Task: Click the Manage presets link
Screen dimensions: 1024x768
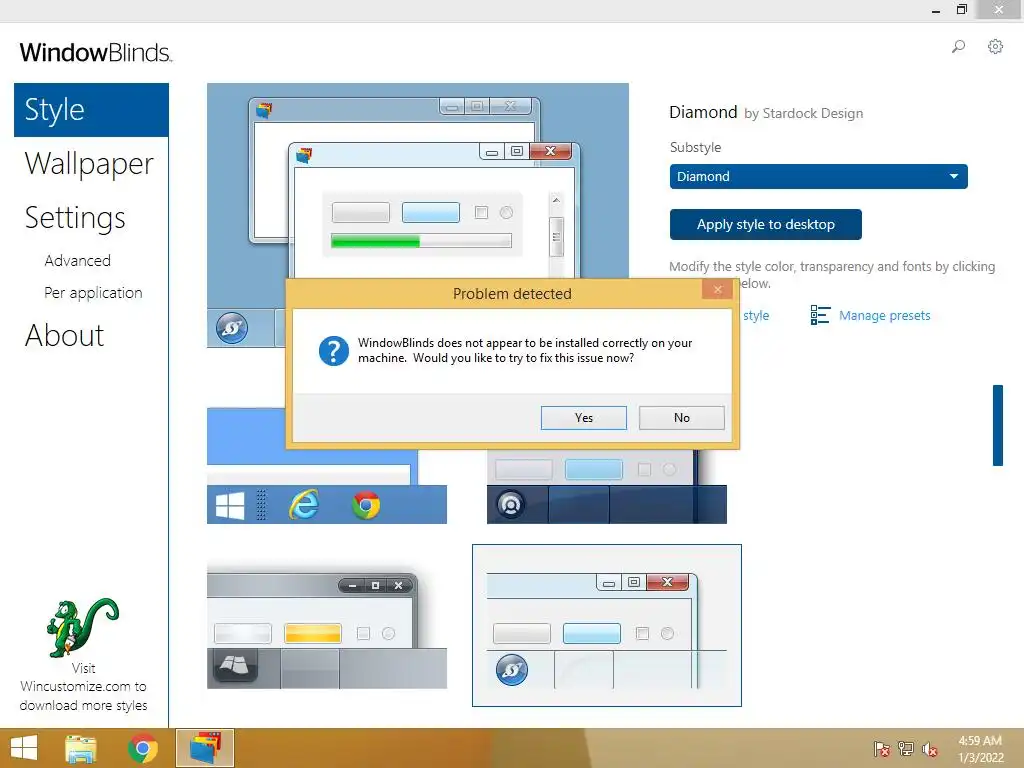Action: 884,315
